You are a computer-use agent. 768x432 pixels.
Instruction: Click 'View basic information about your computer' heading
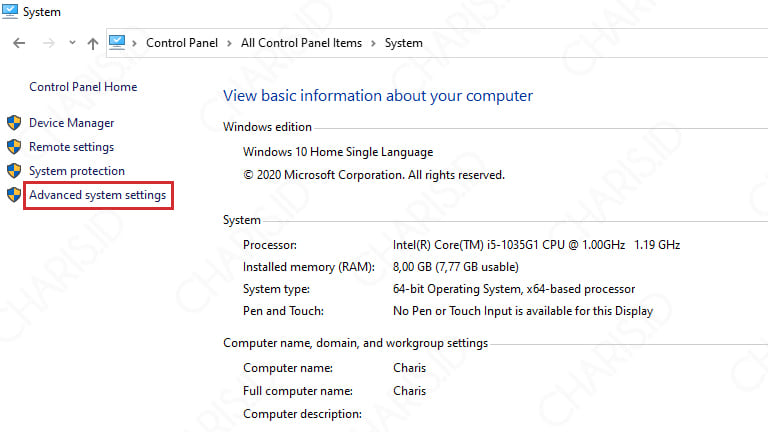tap(378, 96)
